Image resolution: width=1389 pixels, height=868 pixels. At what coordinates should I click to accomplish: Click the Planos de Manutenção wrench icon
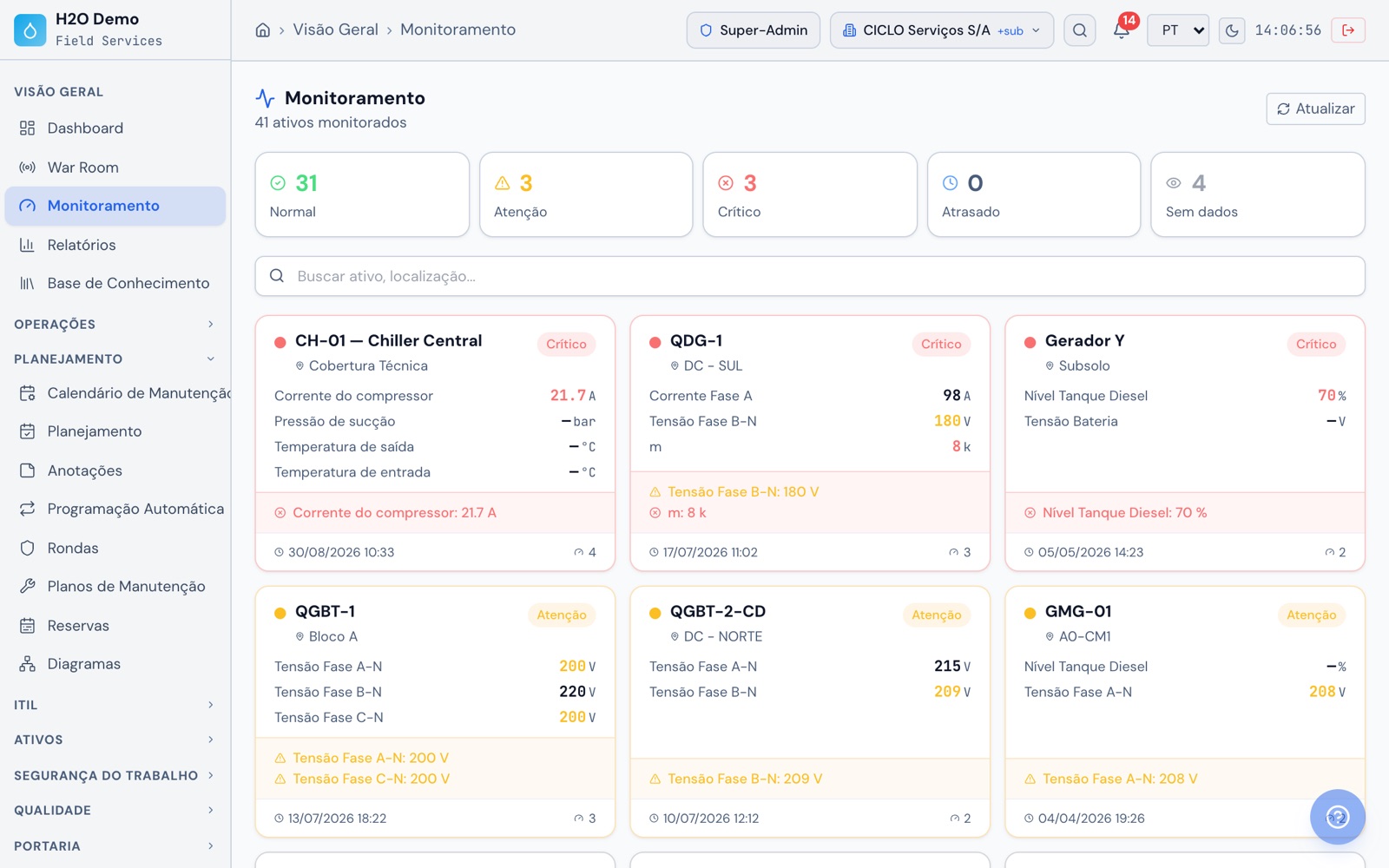click(x=28, y=586)
